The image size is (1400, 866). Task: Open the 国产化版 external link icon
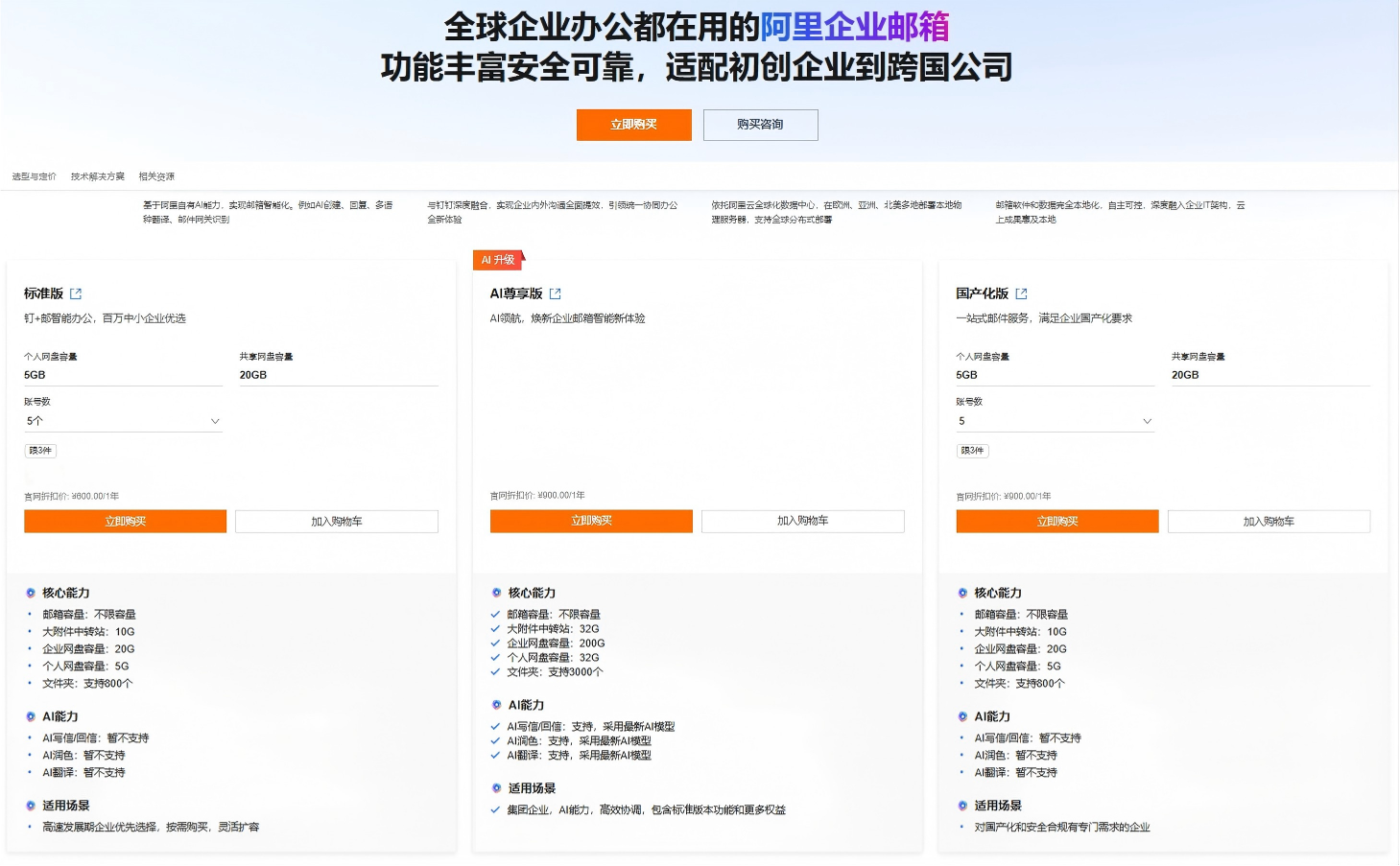click(1021, 293)
